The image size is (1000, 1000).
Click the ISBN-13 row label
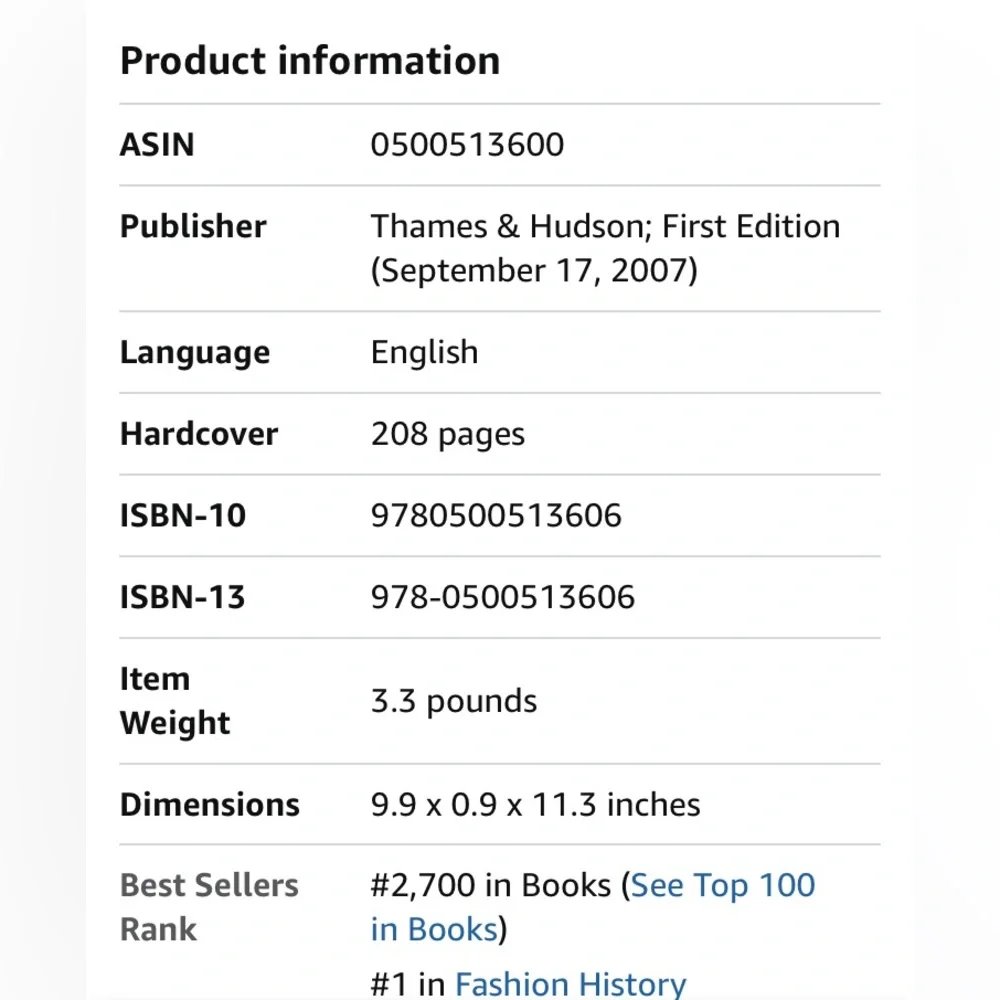click(x=182, y=598)
